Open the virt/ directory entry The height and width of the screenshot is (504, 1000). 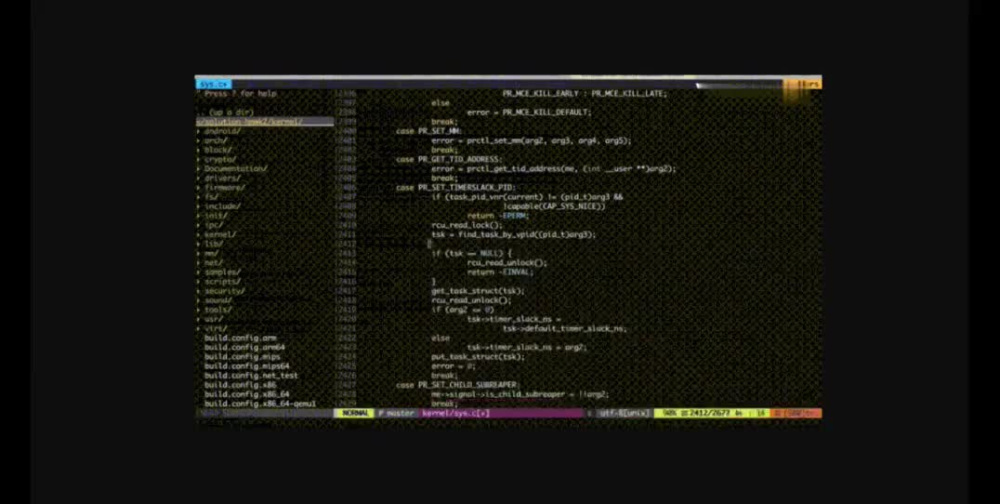click(x=216, y=329)
